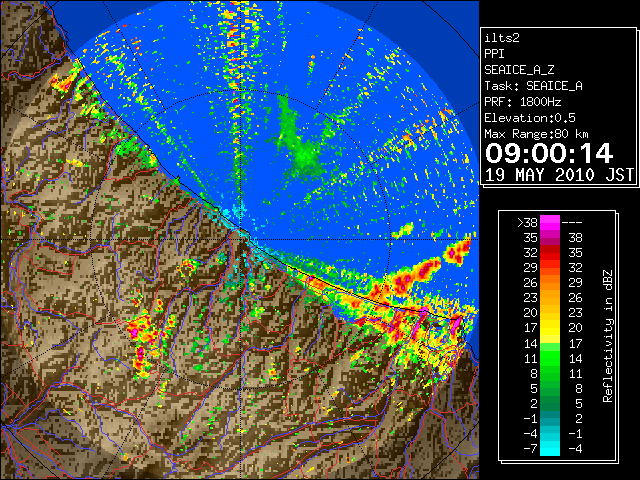Click the "---" legend label
This screenshot has height=480, width=640.
(x=572, y=223)
